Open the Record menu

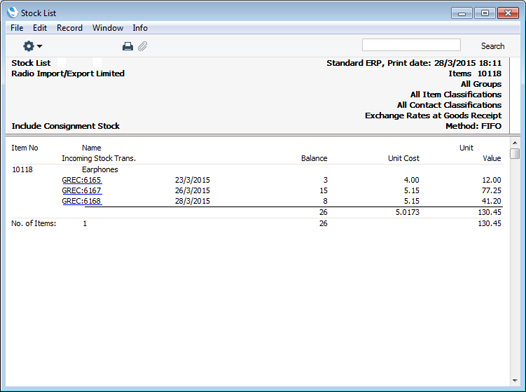click(x=69, y=28)
